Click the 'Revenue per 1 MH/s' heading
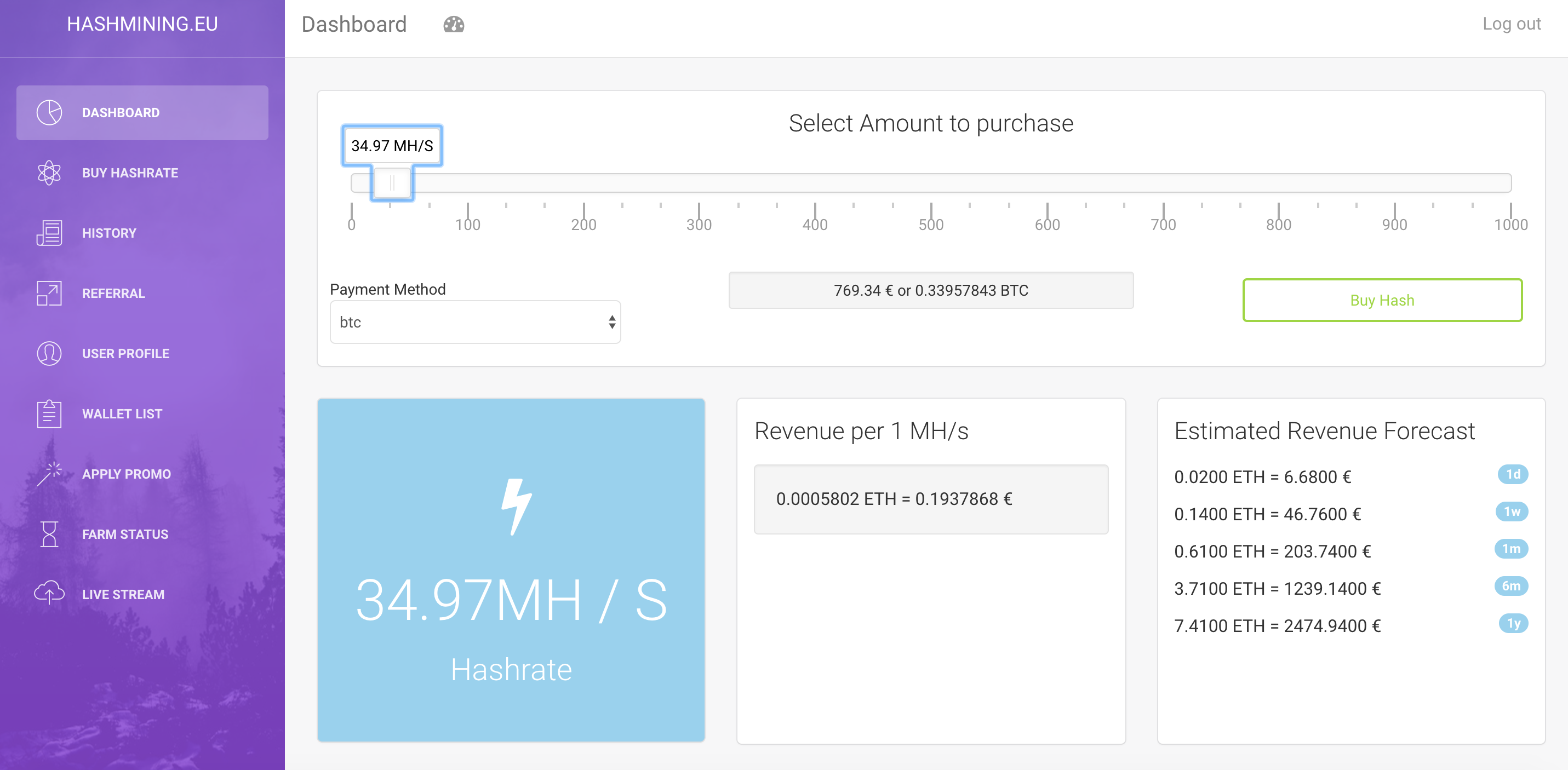The width and height of the screenshot is (1568, 770). [x=861, y=431]
